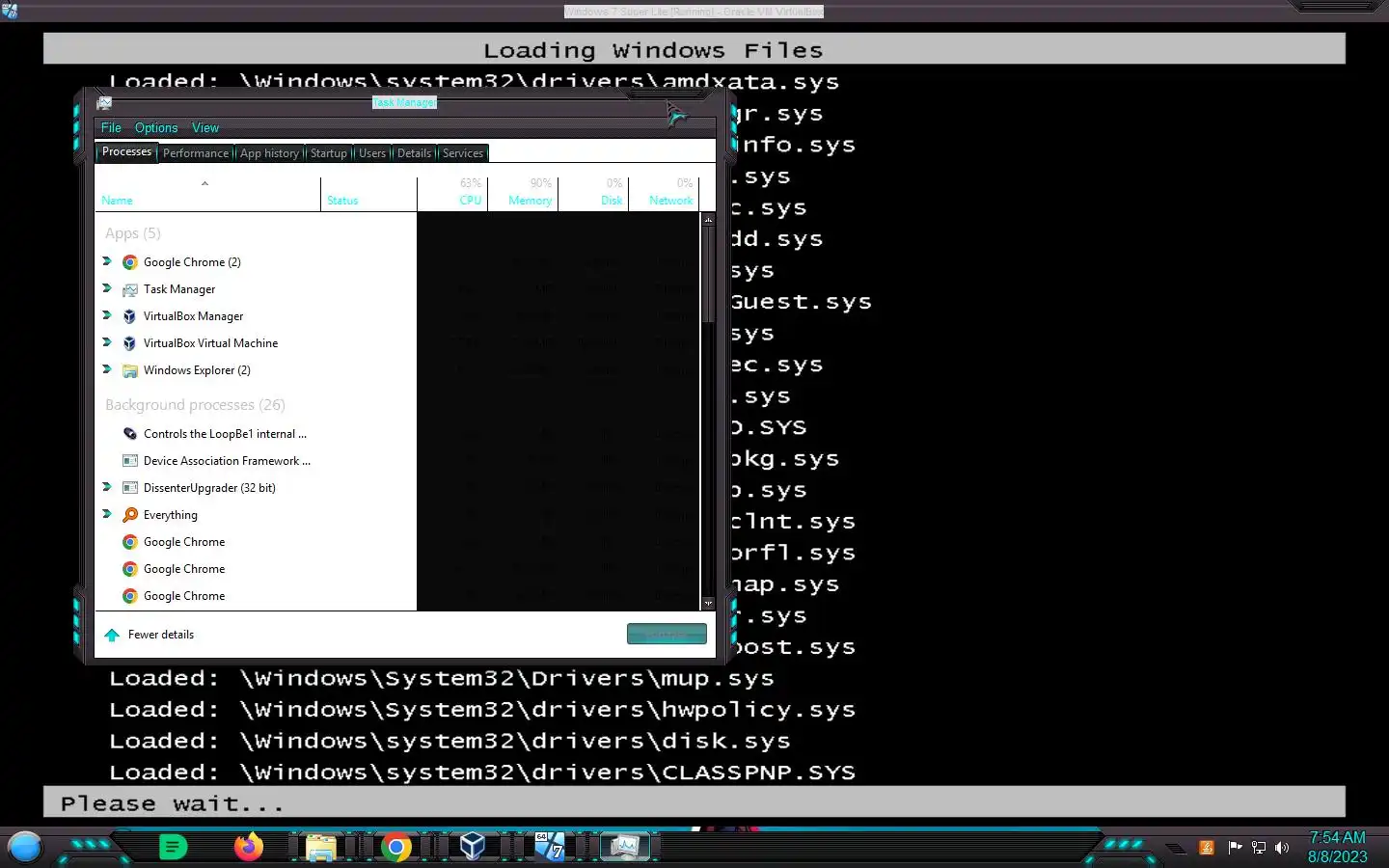Open the Start orb on the taskbar

(x=25, y=848)
